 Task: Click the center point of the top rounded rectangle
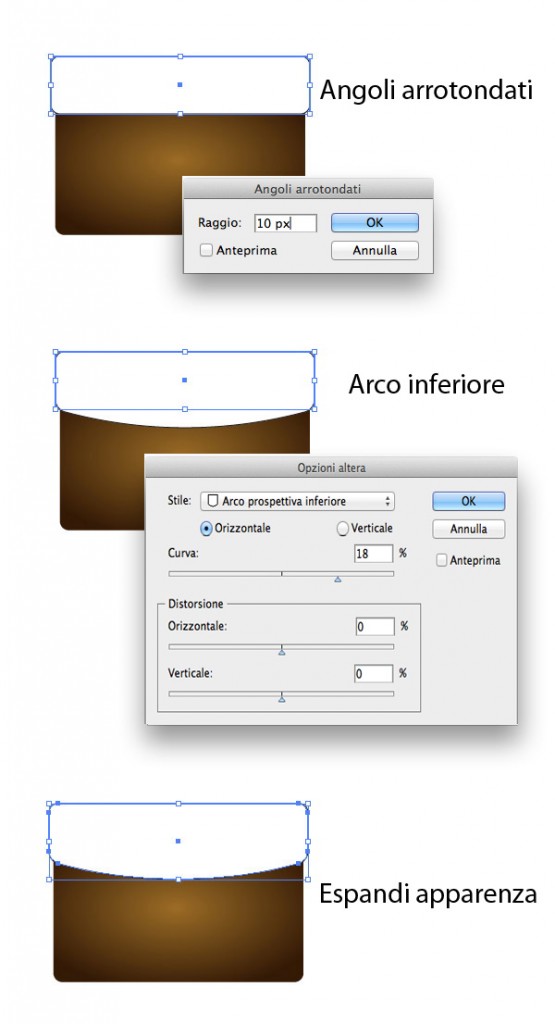point(180,84)
